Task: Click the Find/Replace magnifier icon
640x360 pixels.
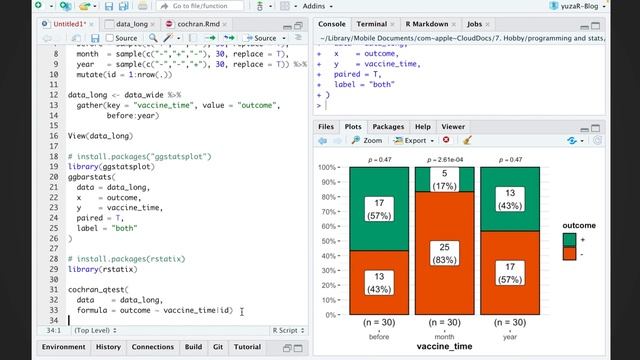Action: point(153,38)
